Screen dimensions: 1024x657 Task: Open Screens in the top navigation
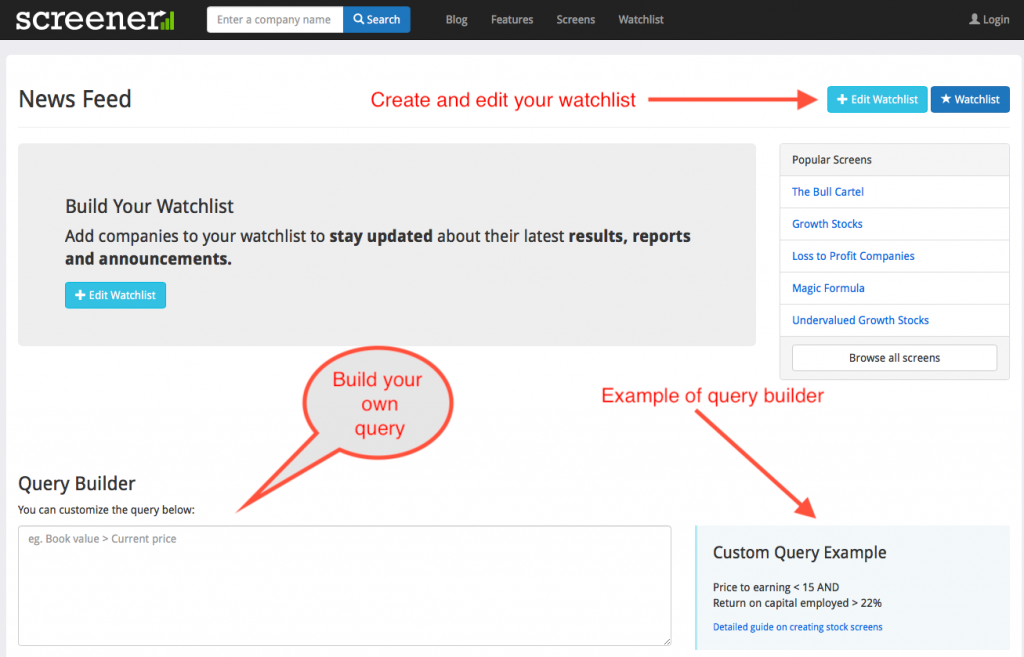tap(576, 20)
